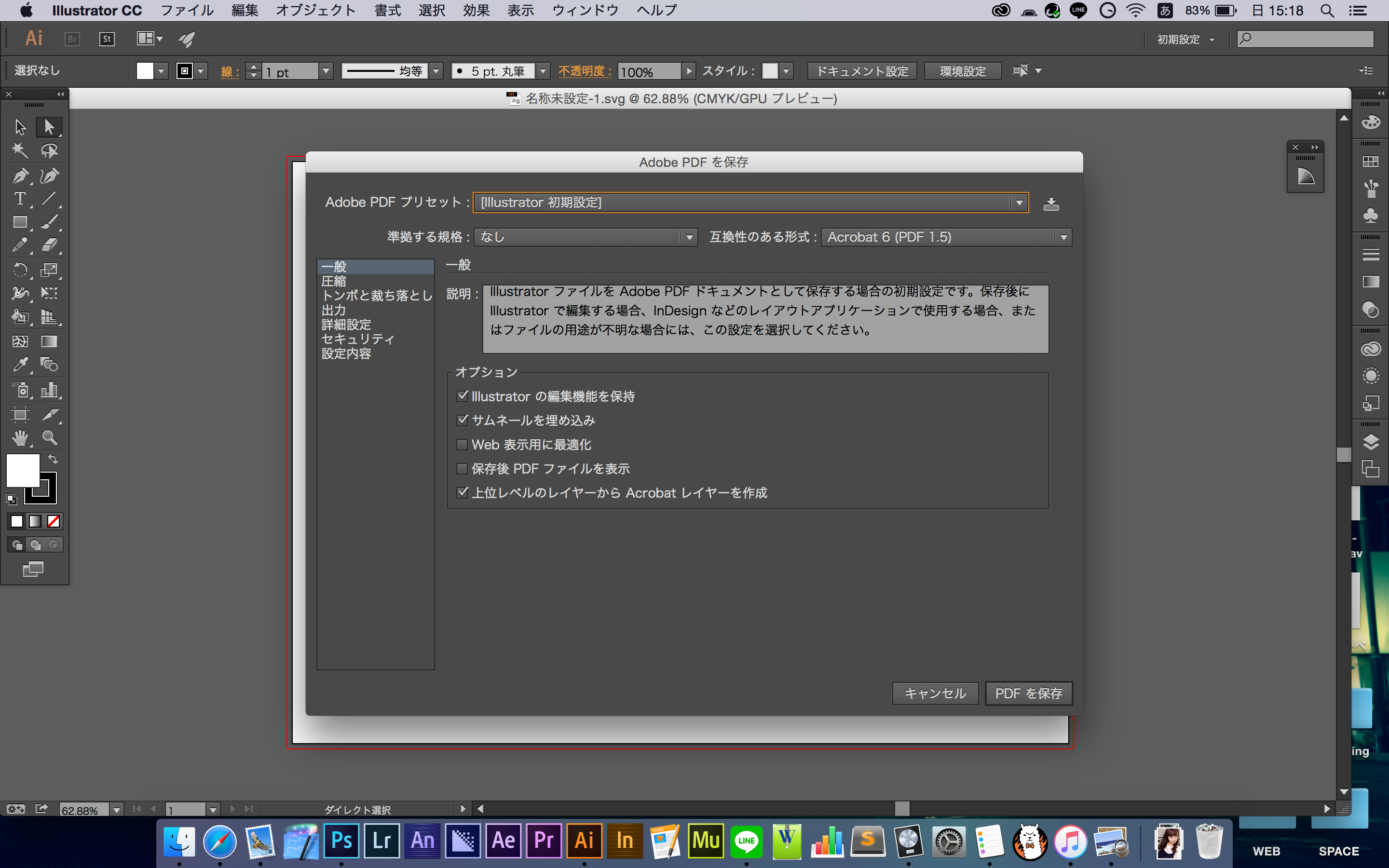Select the Magic Wand tool
1389x868 pixels.
(20, 151)
